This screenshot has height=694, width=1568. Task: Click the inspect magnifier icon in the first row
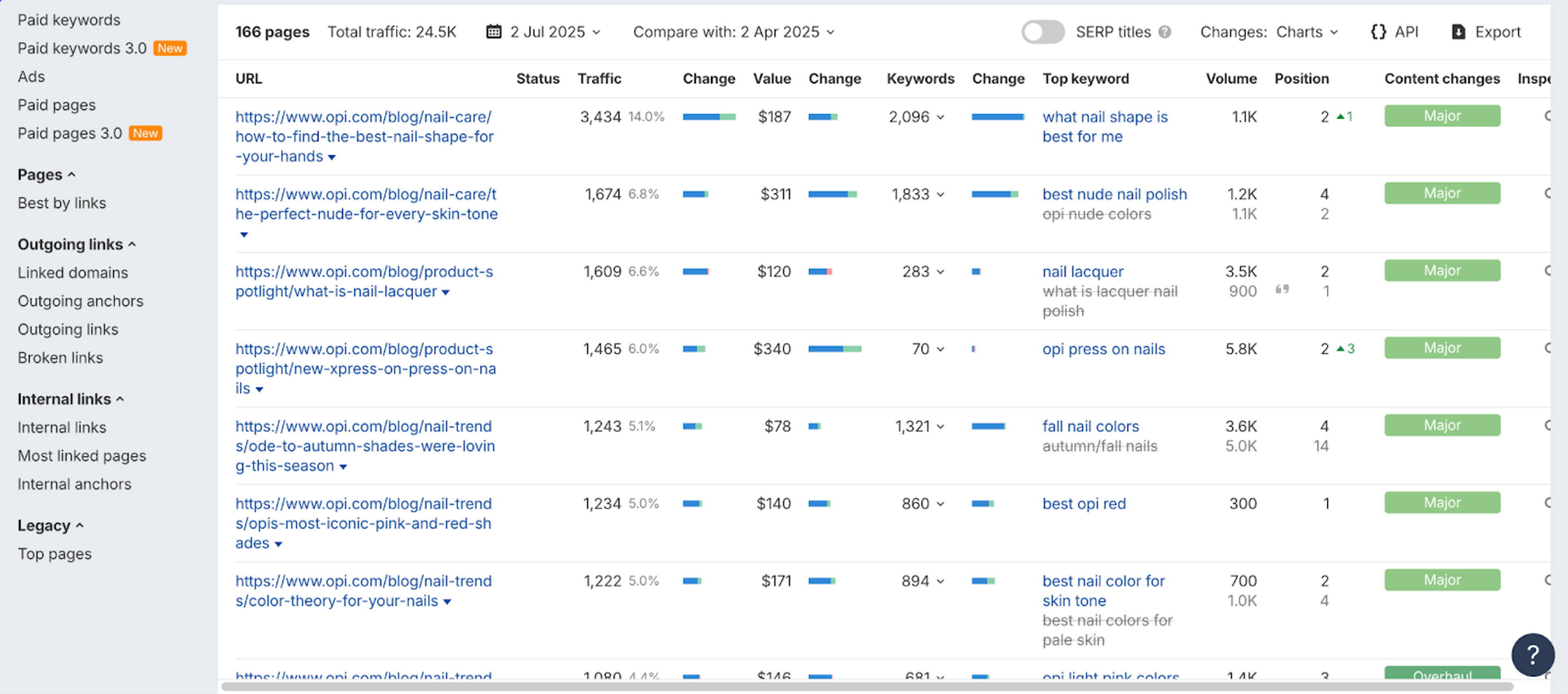1547,116
